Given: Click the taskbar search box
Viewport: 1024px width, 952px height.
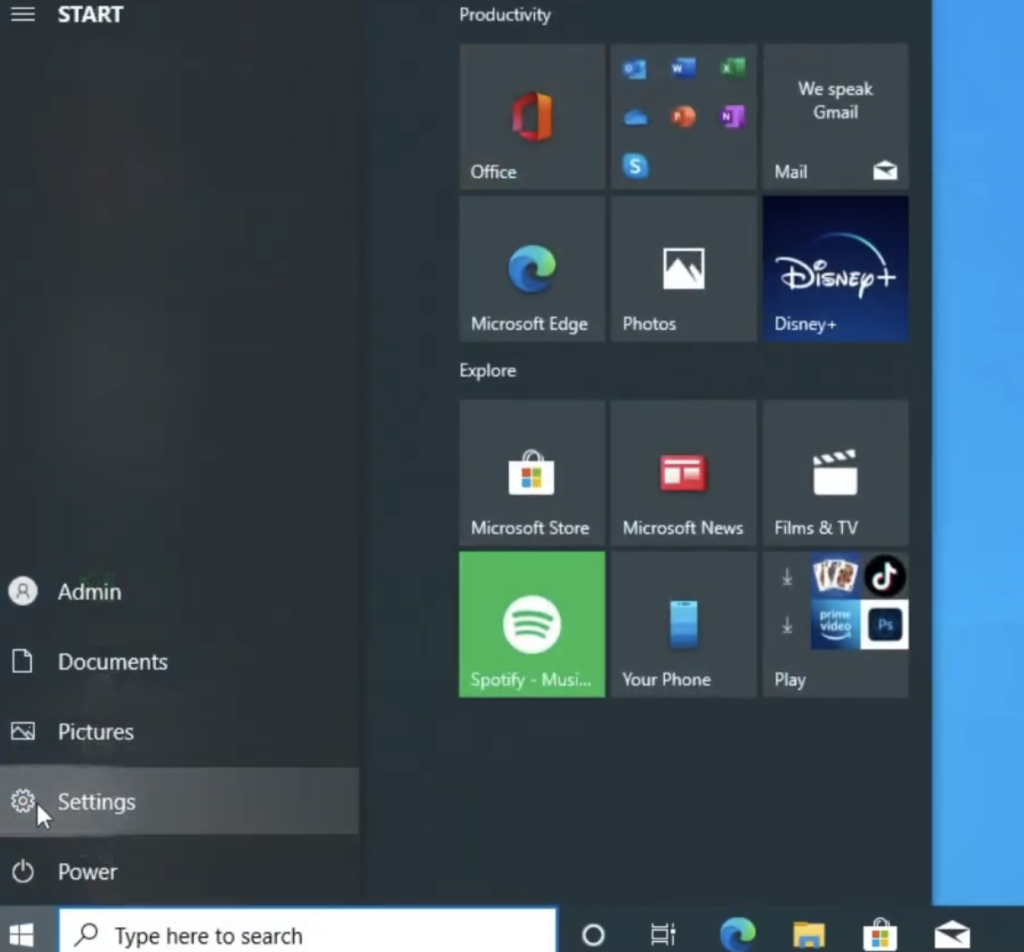Looking at the screenshot, I should coord(308,935).
